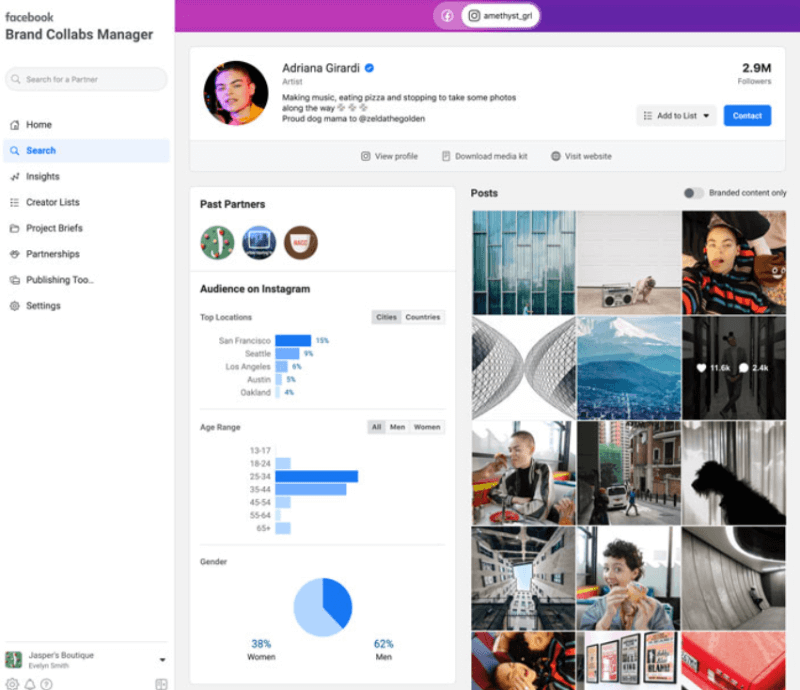Click the bottom-left gear settings icon

tap(12, 684)
